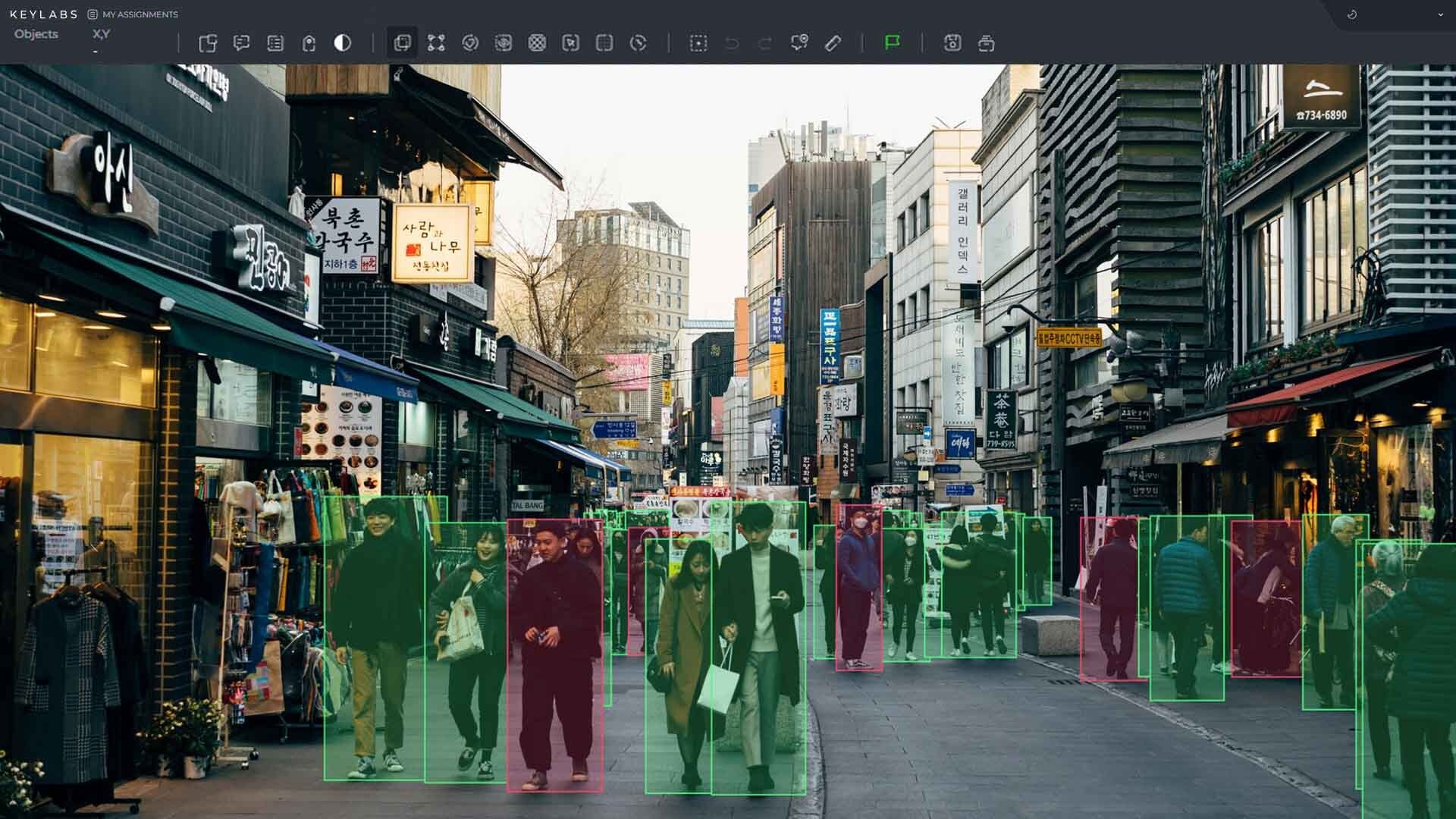Image resolution: width=1456 pixels, height=819 pixels.
Task: Expand the top-right dropdown chevron
Action: point(1441,14)
